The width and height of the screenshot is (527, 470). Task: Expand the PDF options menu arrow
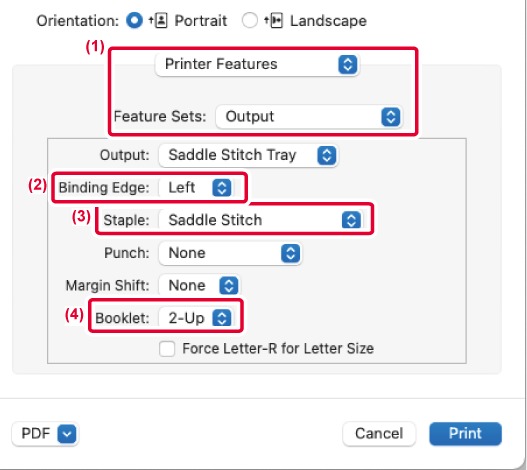67,434
